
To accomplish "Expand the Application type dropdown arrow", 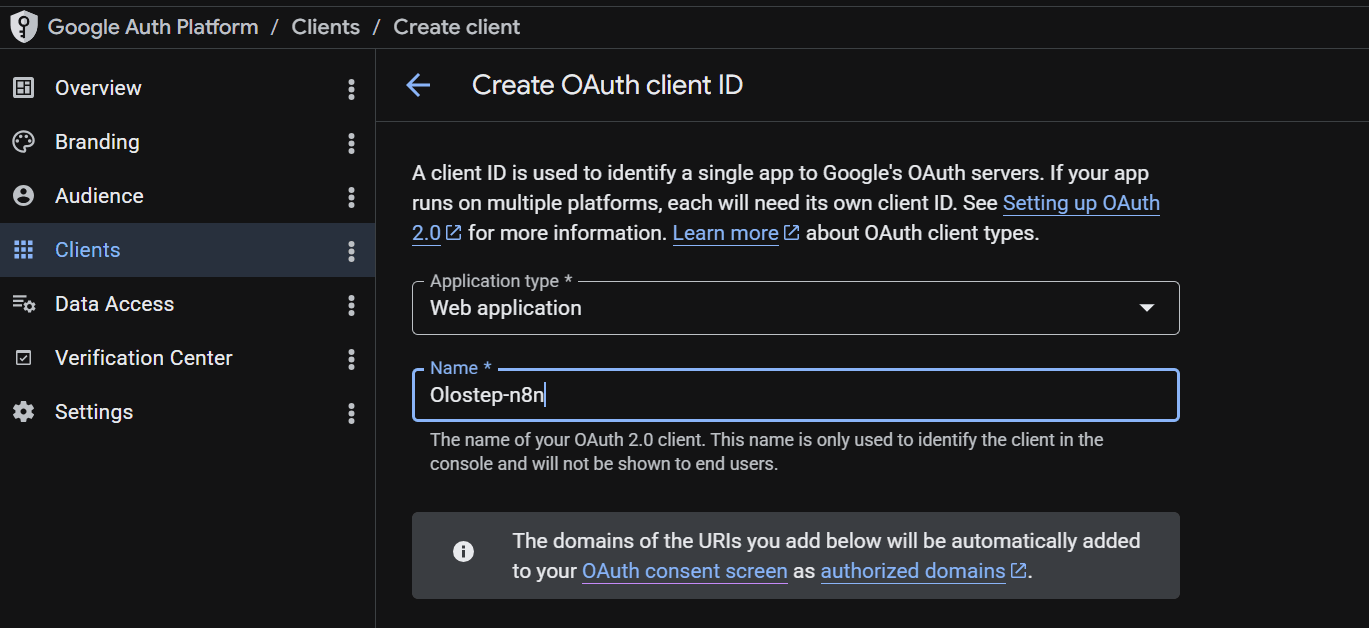I will tap(1147, 308).
